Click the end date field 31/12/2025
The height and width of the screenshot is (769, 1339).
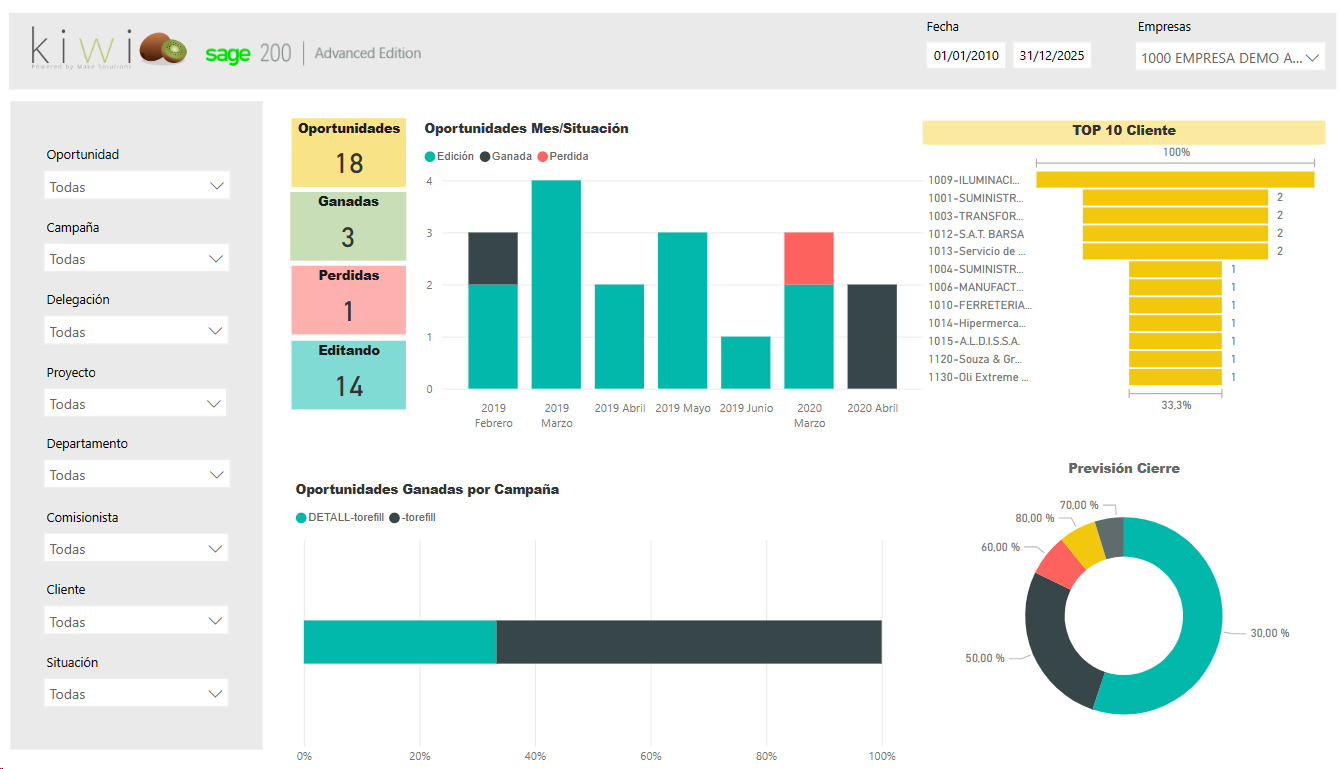point(1051,56)
